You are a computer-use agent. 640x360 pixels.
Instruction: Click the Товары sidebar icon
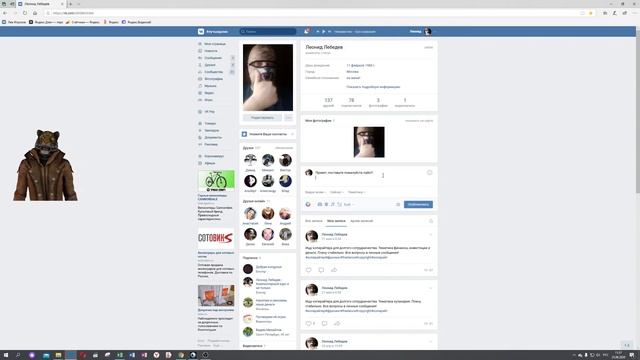point(200,123)
